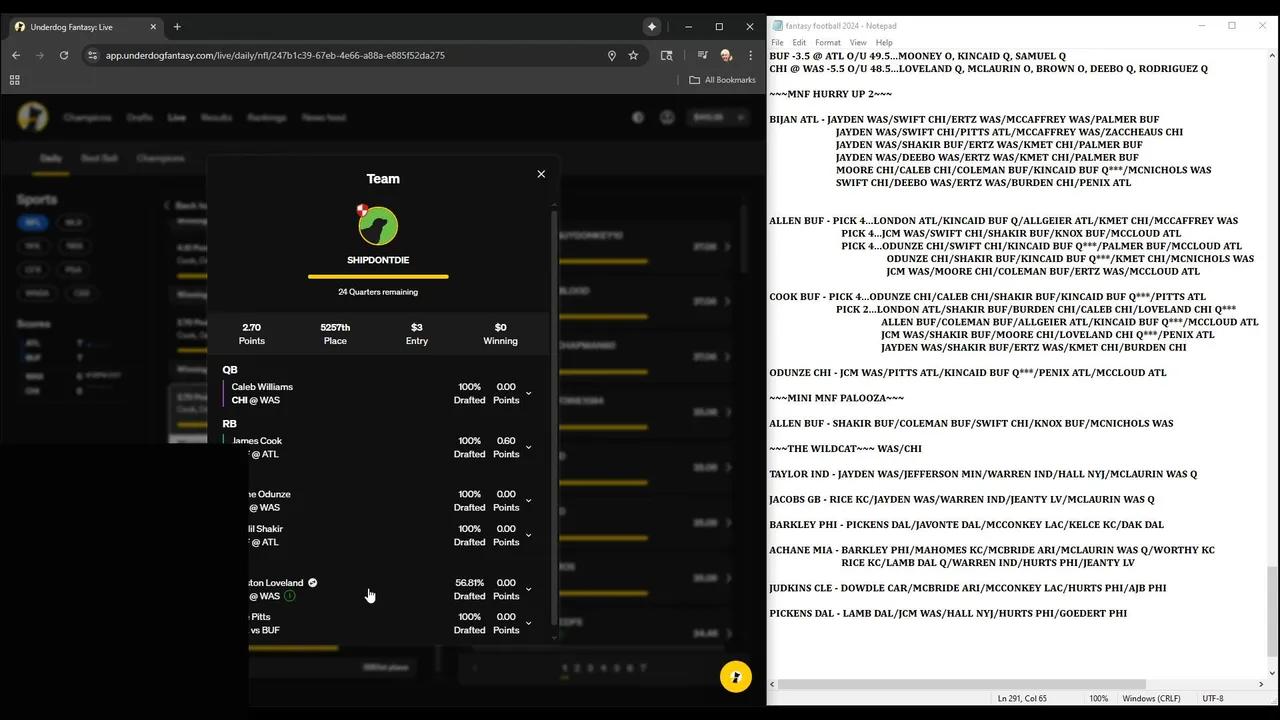Expand Loveland row chevron
Viewport: 1280px width, 720px height.
529,589
